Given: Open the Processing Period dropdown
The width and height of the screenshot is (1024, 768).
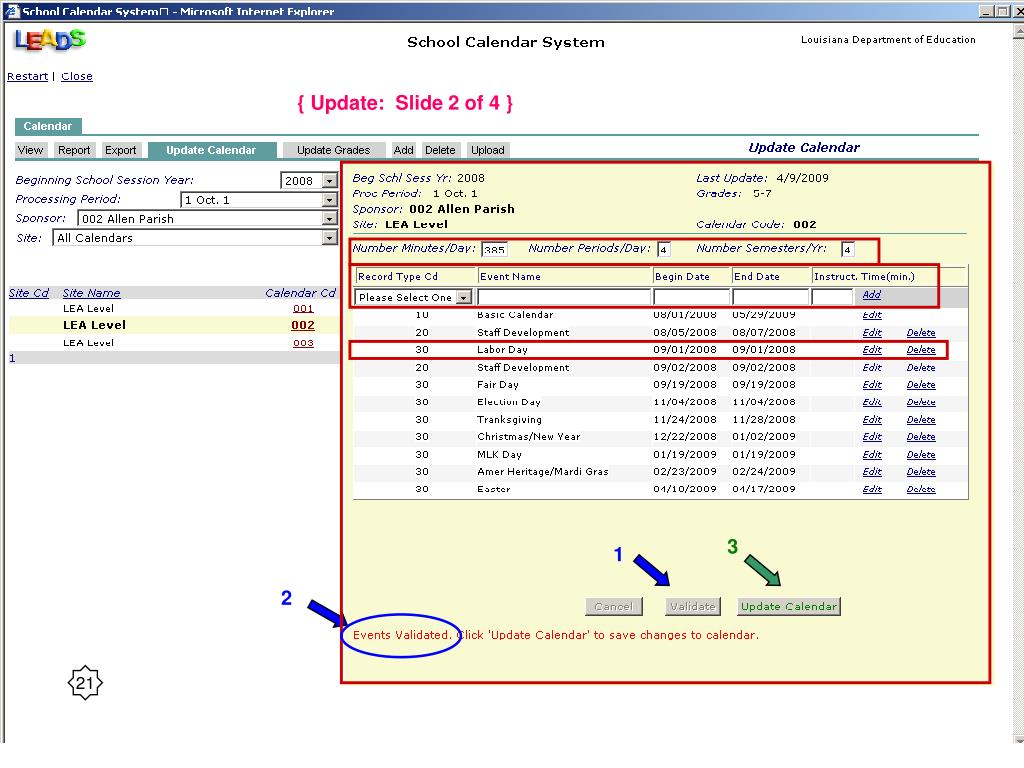Looking at the screenshot, I should pyautogui.click(x=330, y=200).
